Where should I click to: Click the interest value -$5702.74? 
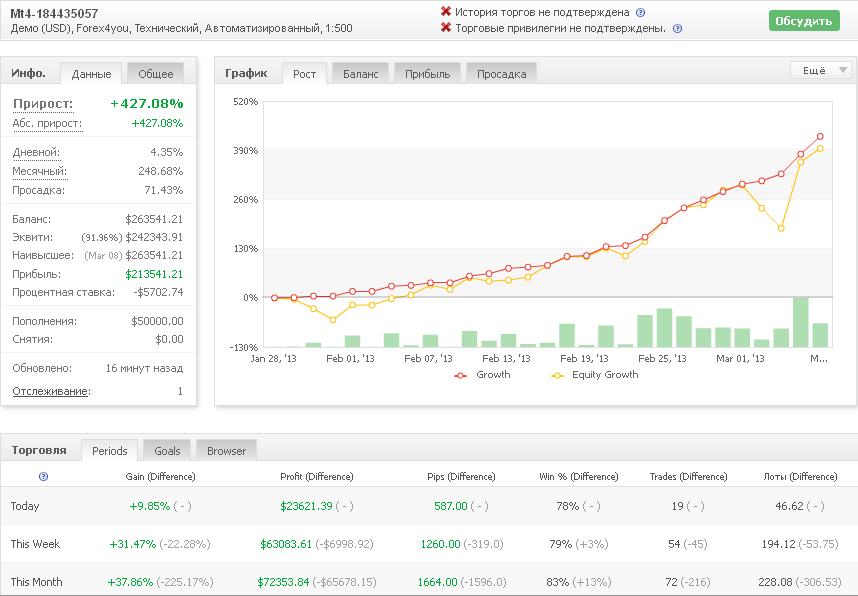click(x=158, y=292)
